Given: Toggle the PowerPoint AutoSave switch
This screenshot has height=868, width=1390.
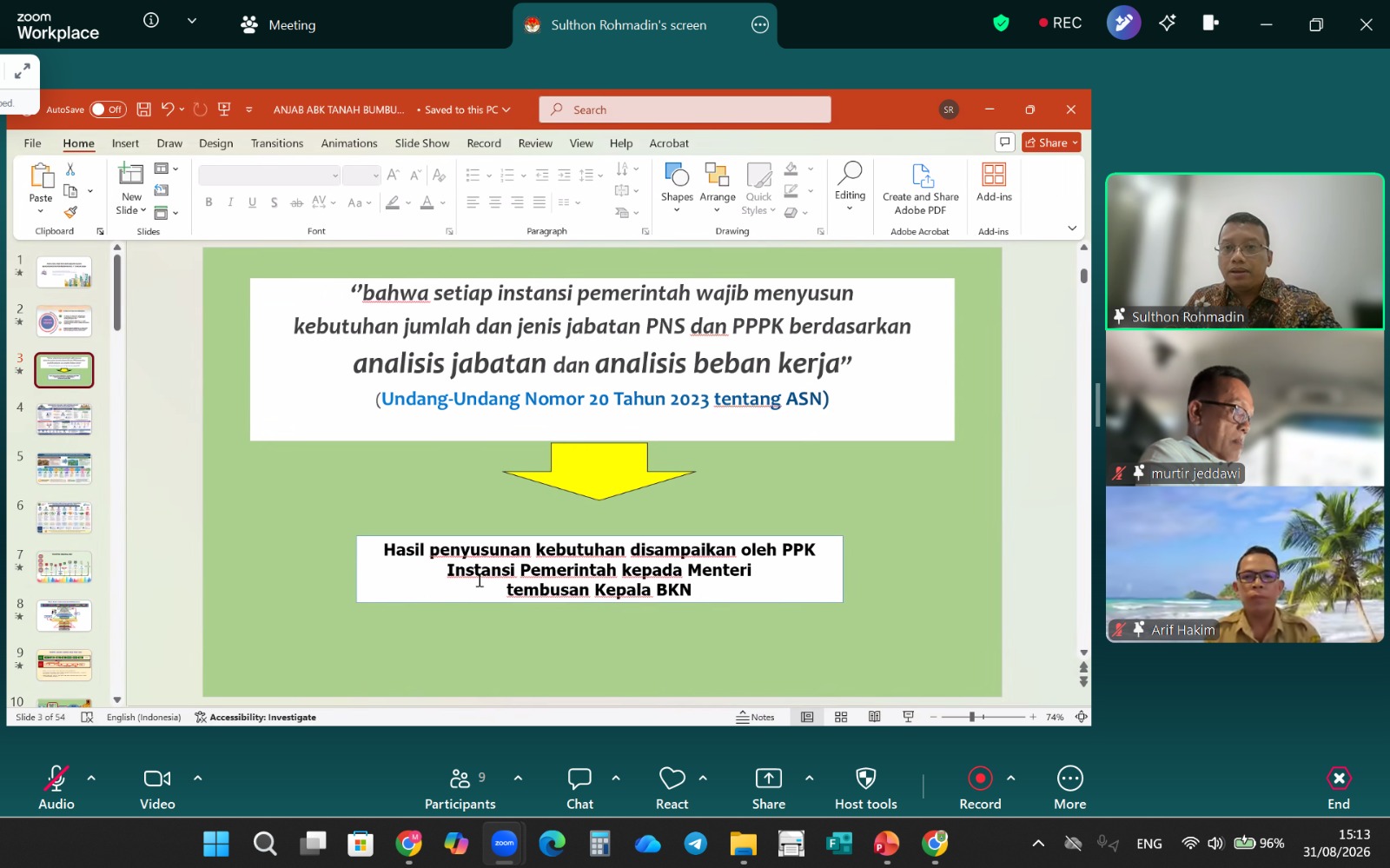Looking at the screenshot, I should point(109,109).
